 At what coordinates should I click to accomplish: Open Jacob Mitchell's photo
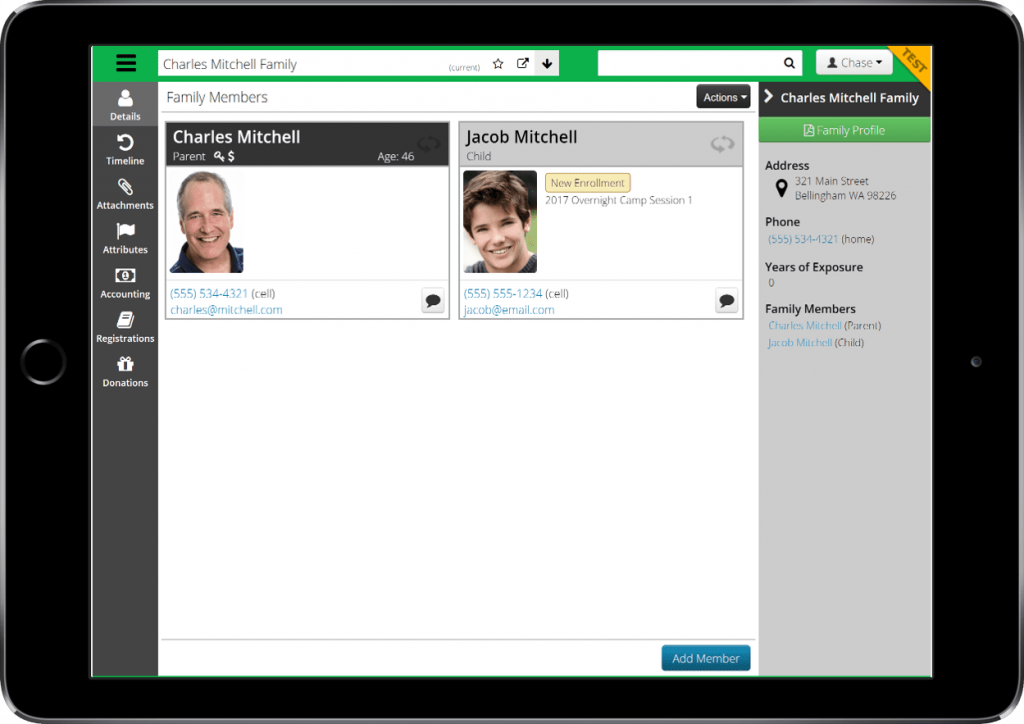(500, 222)
